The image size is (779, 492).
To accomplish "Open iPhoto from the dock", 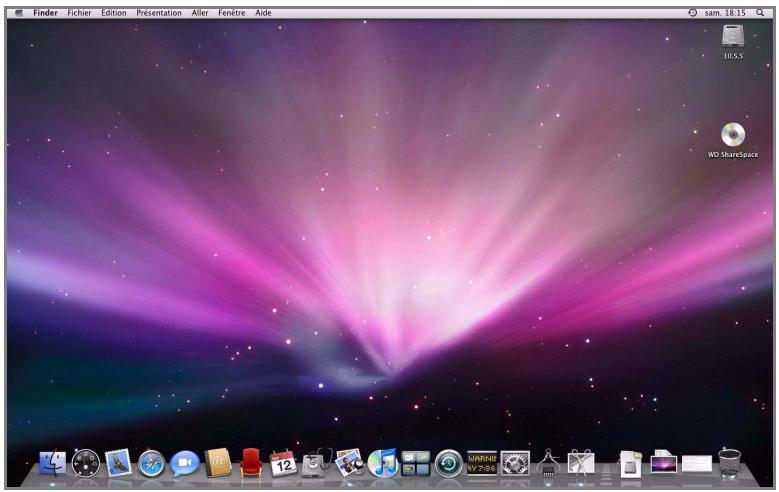I will click(x=349, y=463).
